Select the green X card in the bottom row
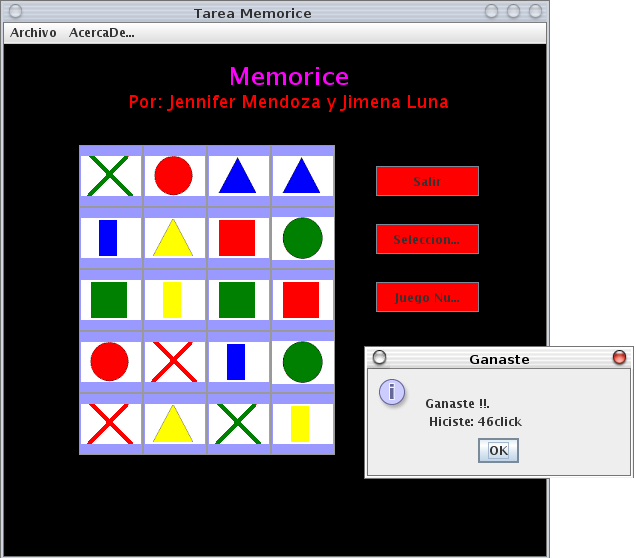The image size is (636, 558). (x=239, y=424)
